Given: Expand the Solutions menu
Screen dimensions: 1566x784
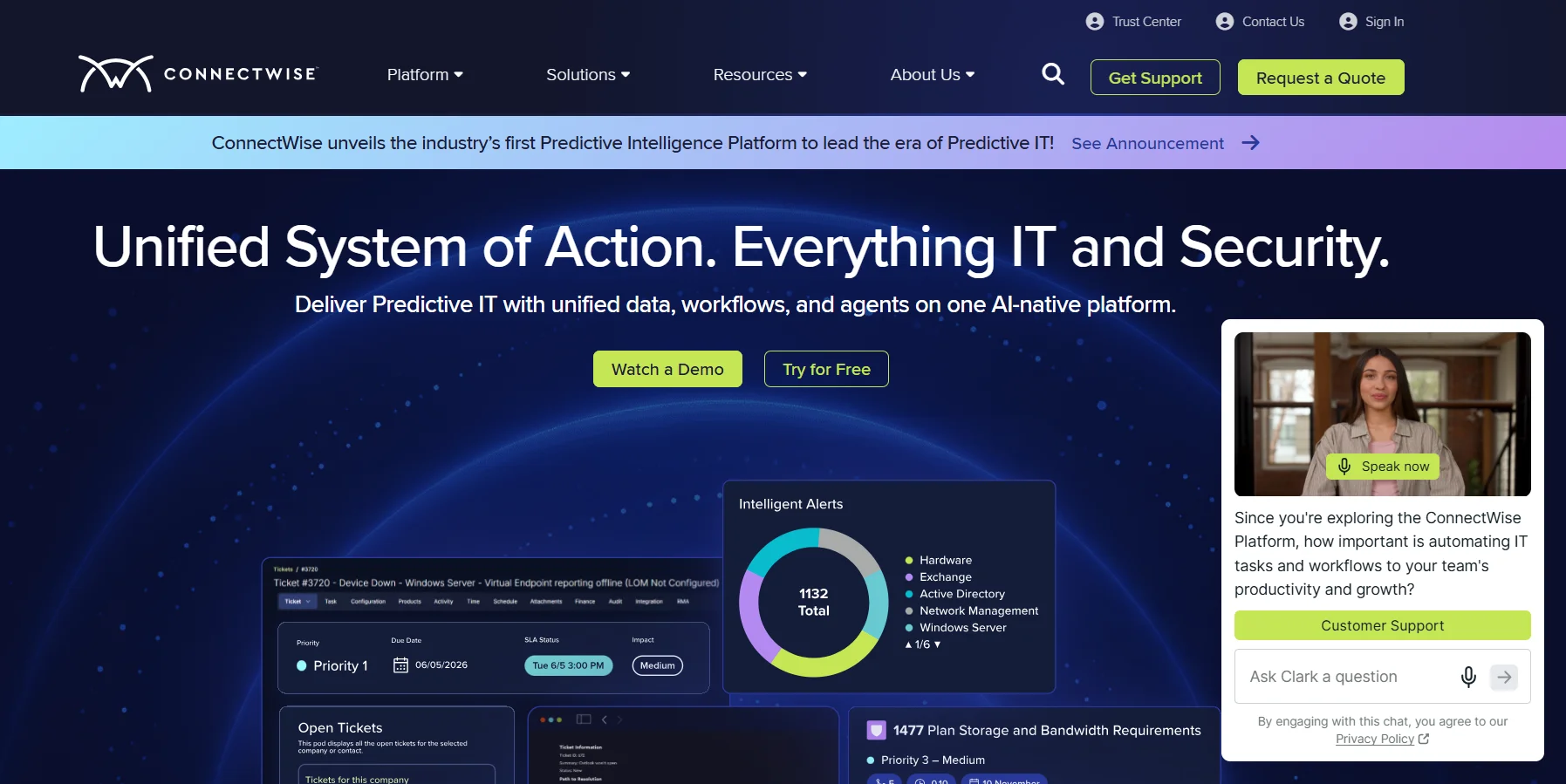Looking at the screenshot, I should click(x=588, y=75).
